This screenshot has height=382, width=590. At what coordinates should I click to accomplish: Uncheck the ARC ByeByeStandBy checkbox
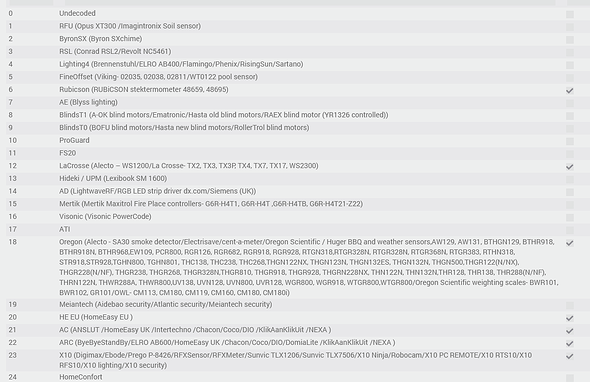point(570,343)
